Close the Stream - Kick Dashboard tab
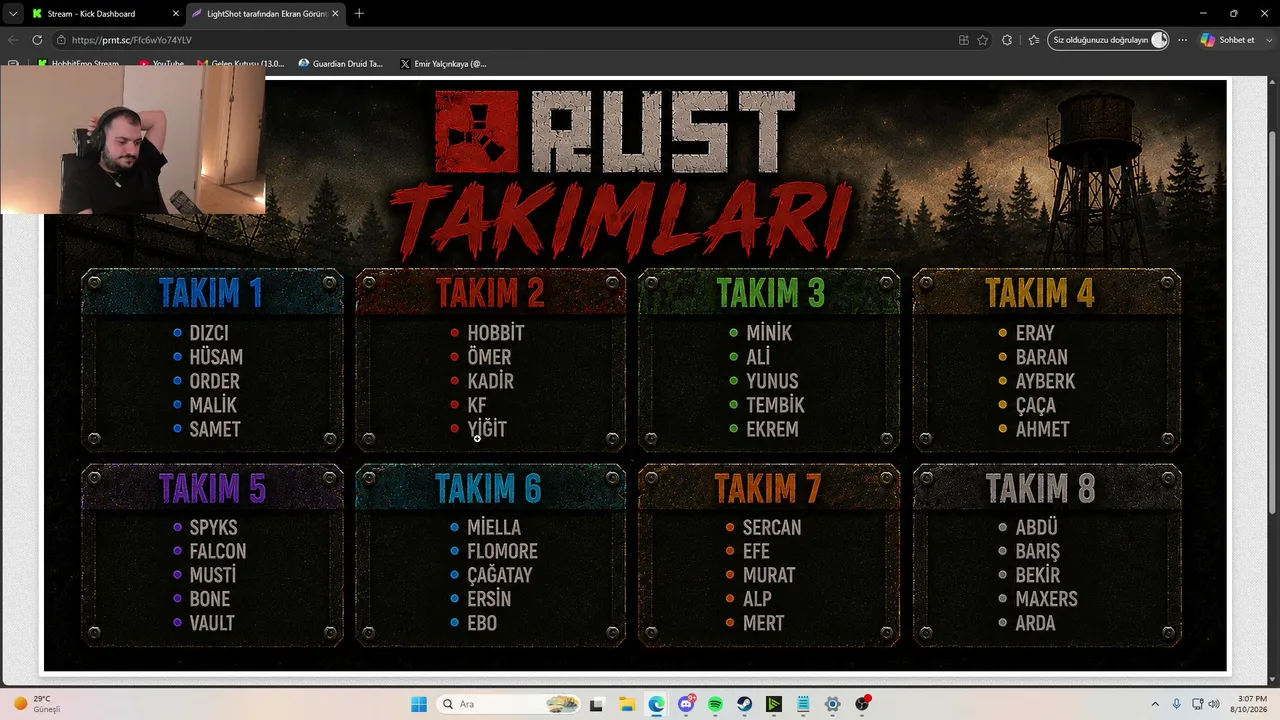This screenshot has width=1280, height=720. pyautogui.click(x=176, y=14)
